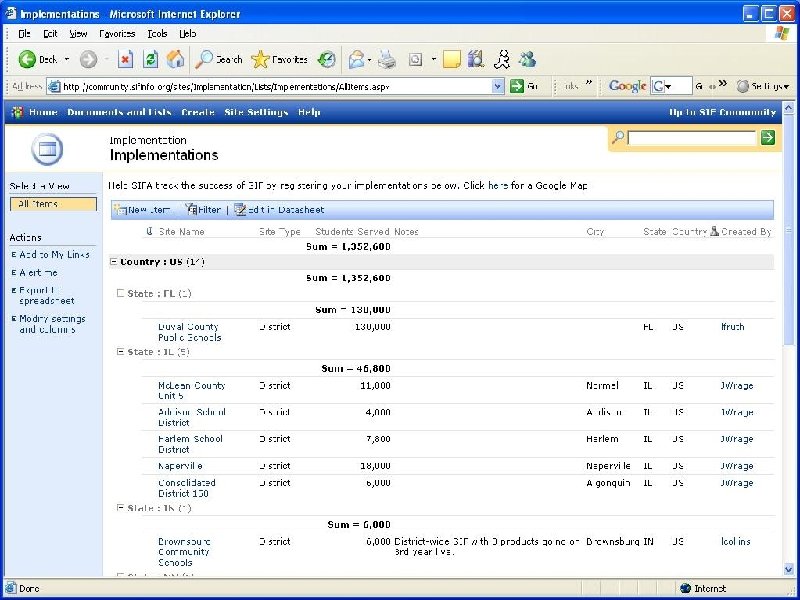Click the yellow note toolbar icon
The image size is (800, 600).
pyautogui.click(x=452, y=60)
